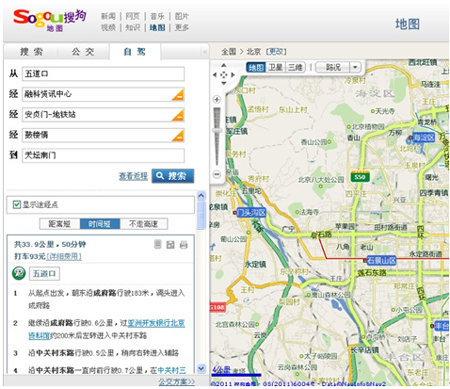The width and height of the screenshot is (450, 389).
Task: Remove the 融科资讯中心 waypoint
Action: (178, 95)
